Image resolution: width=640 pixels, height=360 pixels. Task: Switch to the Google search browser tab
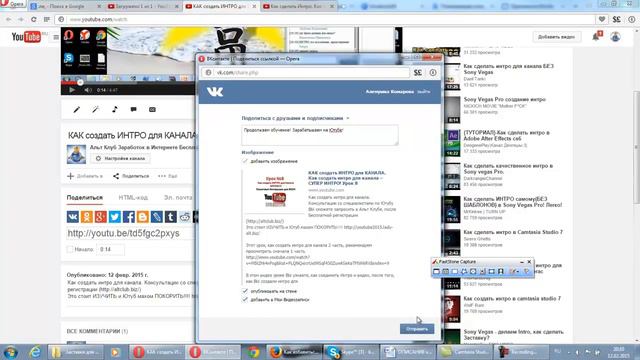65,7
